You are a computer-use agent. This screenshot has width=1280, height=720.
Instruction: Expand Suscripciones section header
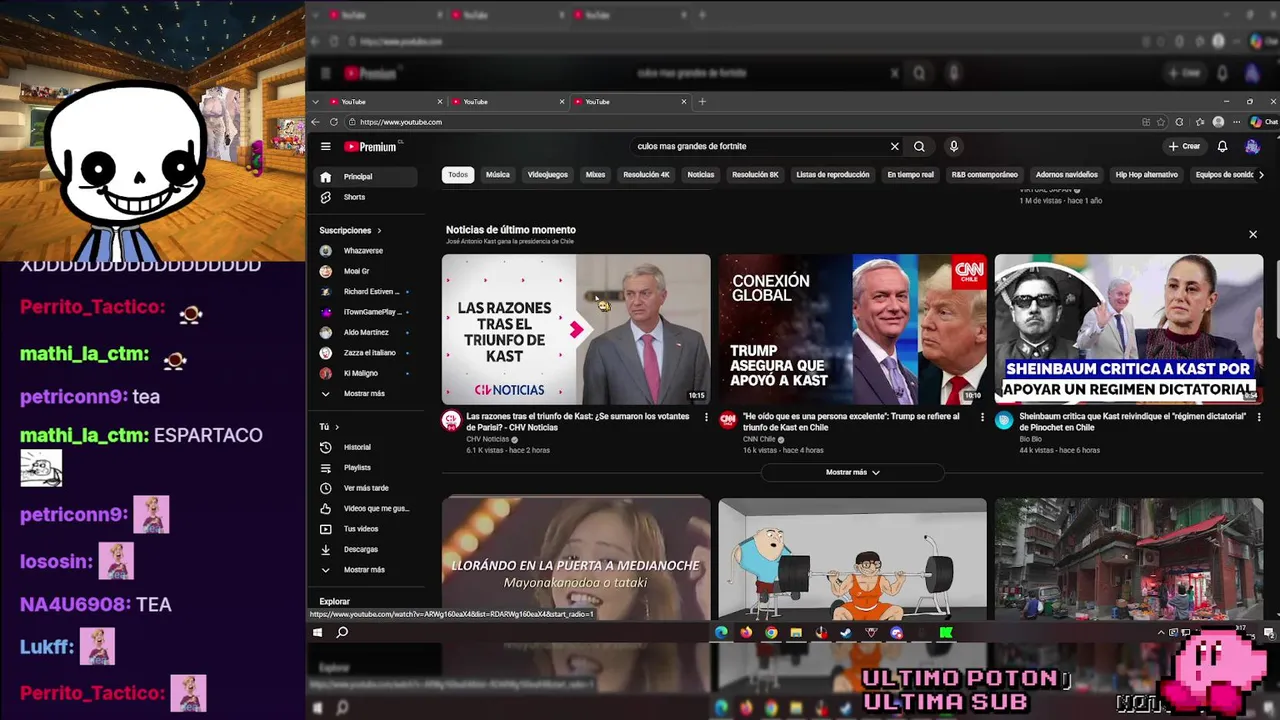coord(350,230)
